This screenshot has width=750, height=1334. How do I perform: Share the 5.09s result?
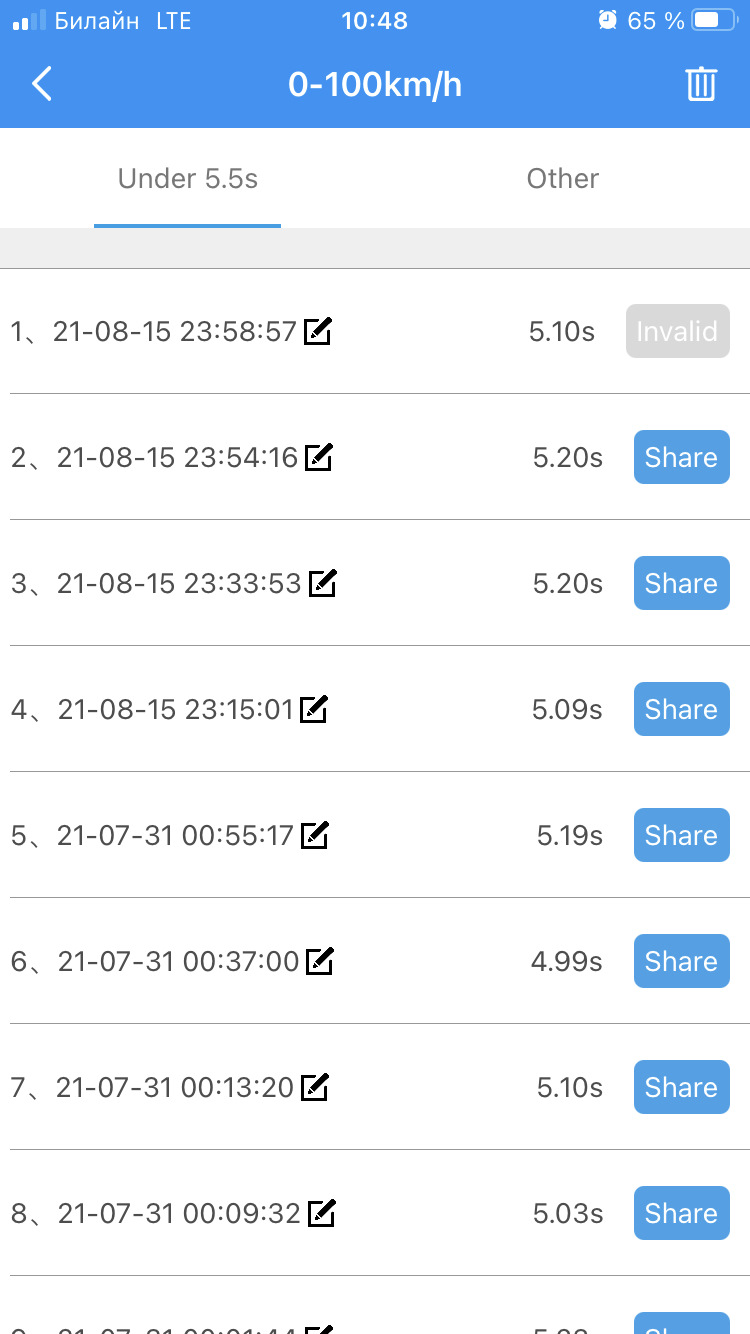(681, 709)
